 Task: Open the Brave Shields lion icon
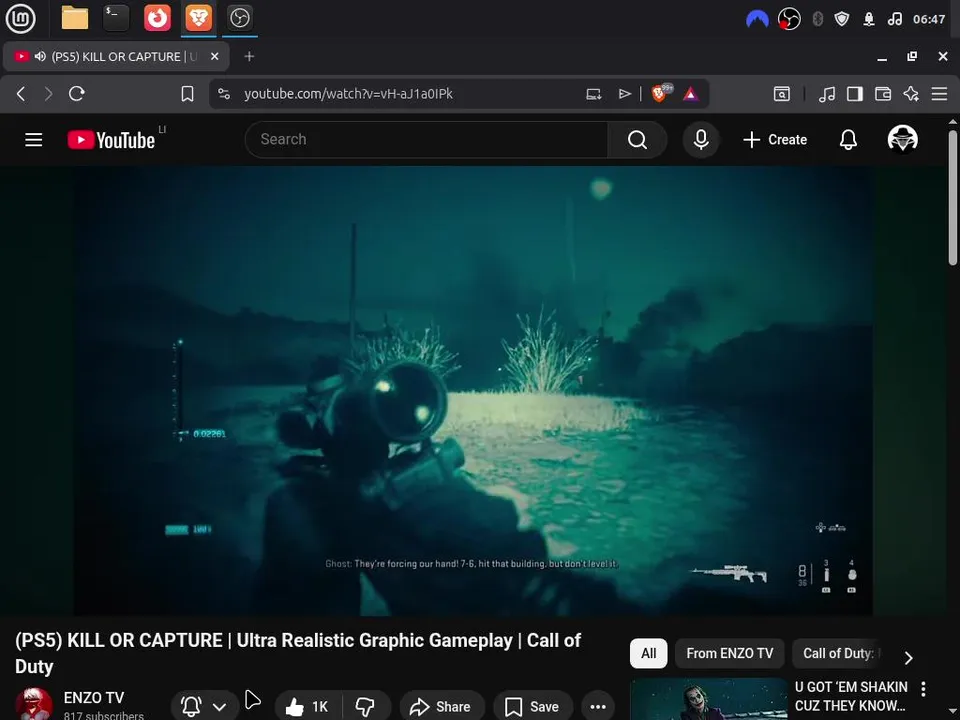coord(661,93)
